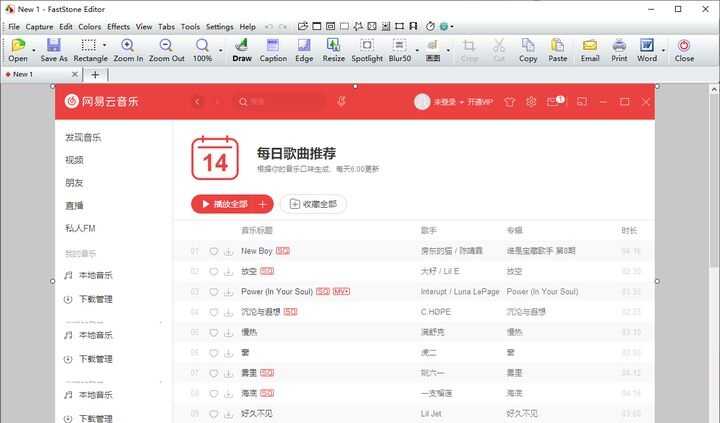The height and width of the screenshot is (423, 720).
Task: Click the red Close toolbar icon
Action: pyautogui.click(x=684, y=45)
